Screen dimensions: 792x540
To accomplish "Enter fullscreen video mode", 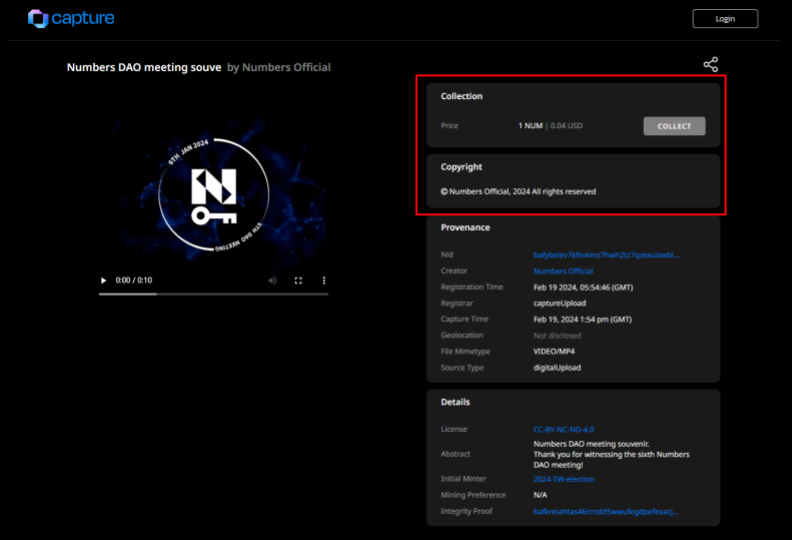I will tap(299, 280).
